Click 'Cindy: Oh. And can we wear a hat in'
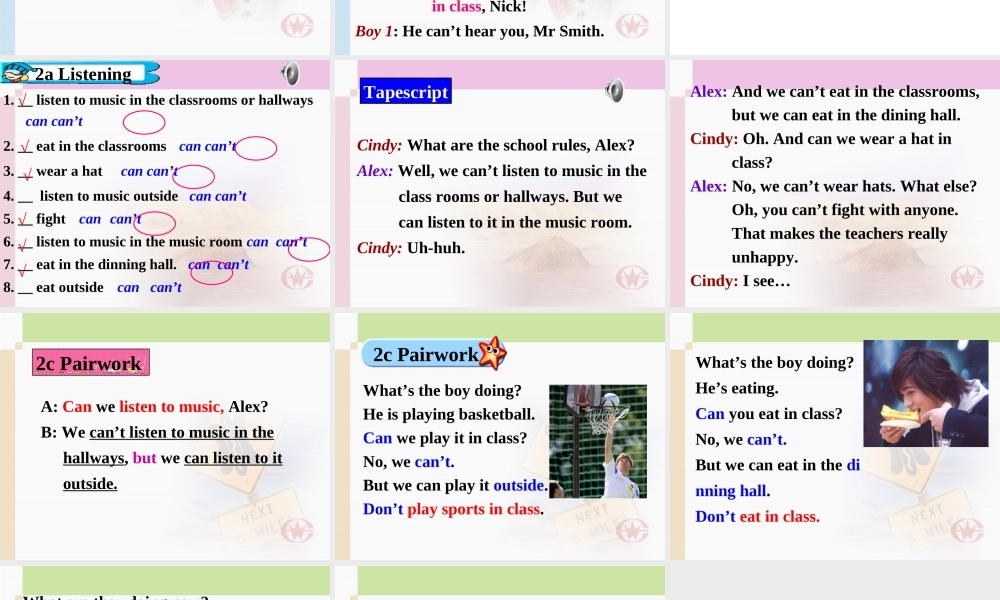The image size is (1000, 600). click(x=821, y=139)
